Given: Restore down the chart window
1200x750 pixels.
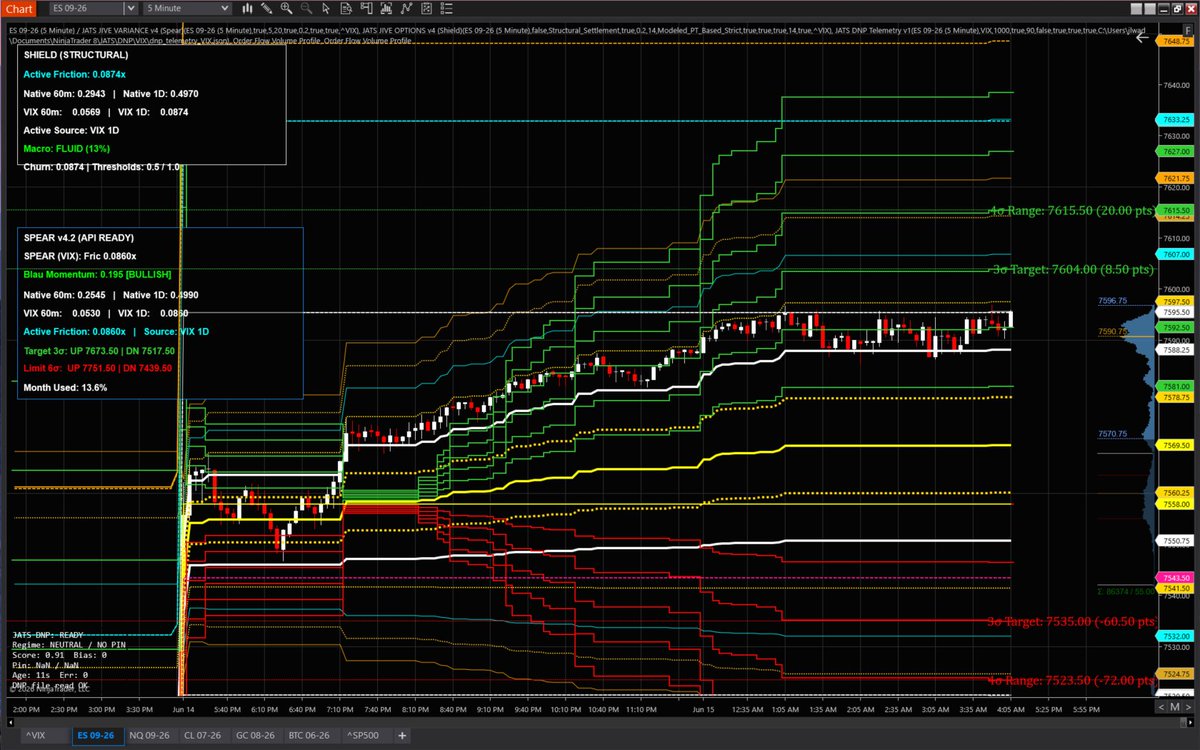Looking at the screenshot, I should point(1177,9).
